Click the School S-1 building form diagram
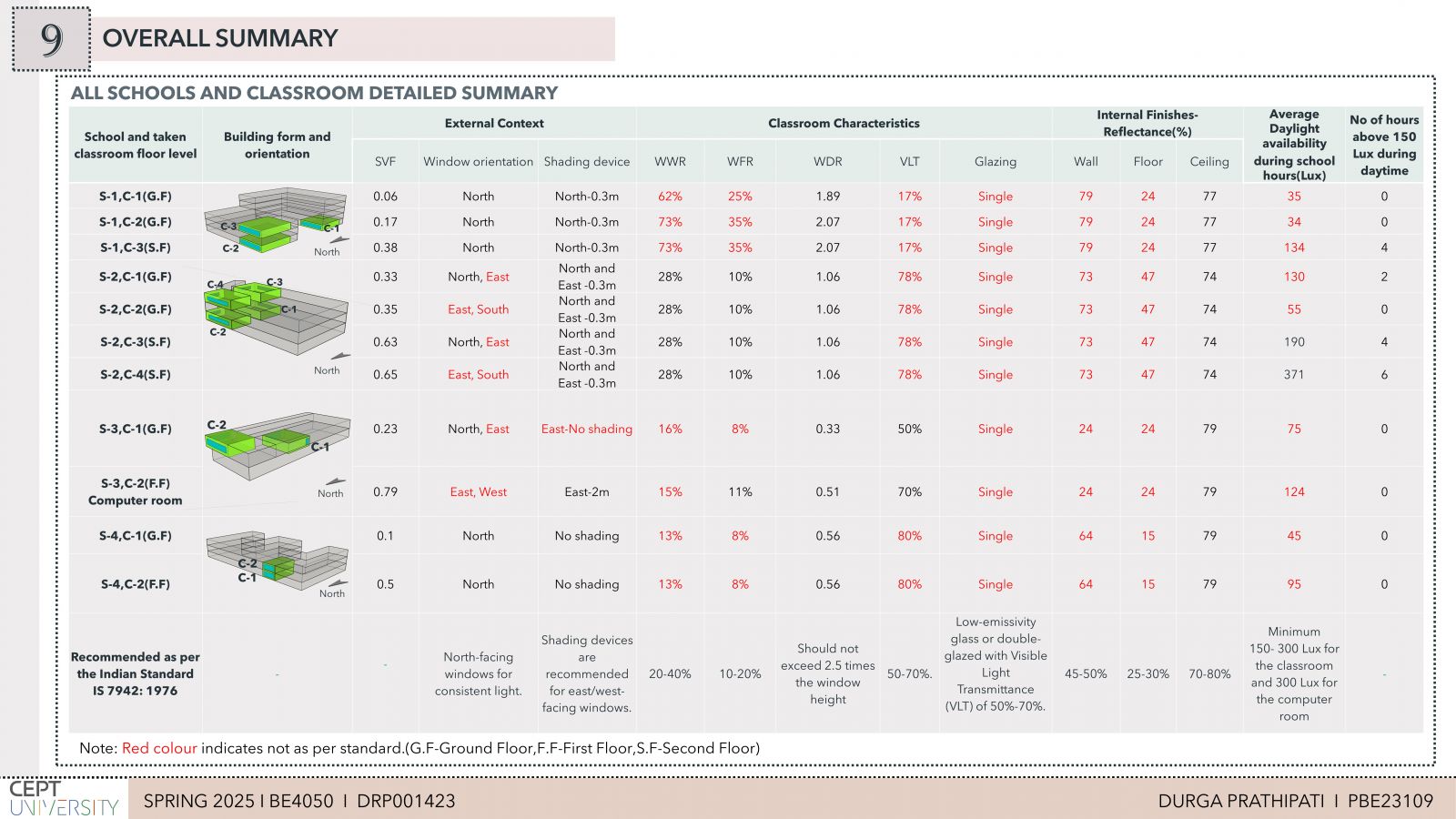The image size is (1456, 819). [277, 219]
